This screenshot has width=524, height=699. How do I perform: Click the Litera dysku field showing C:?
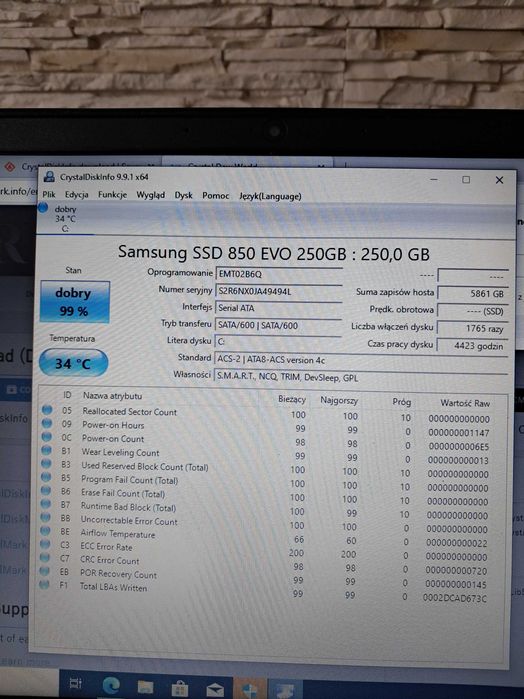[277, 342]
